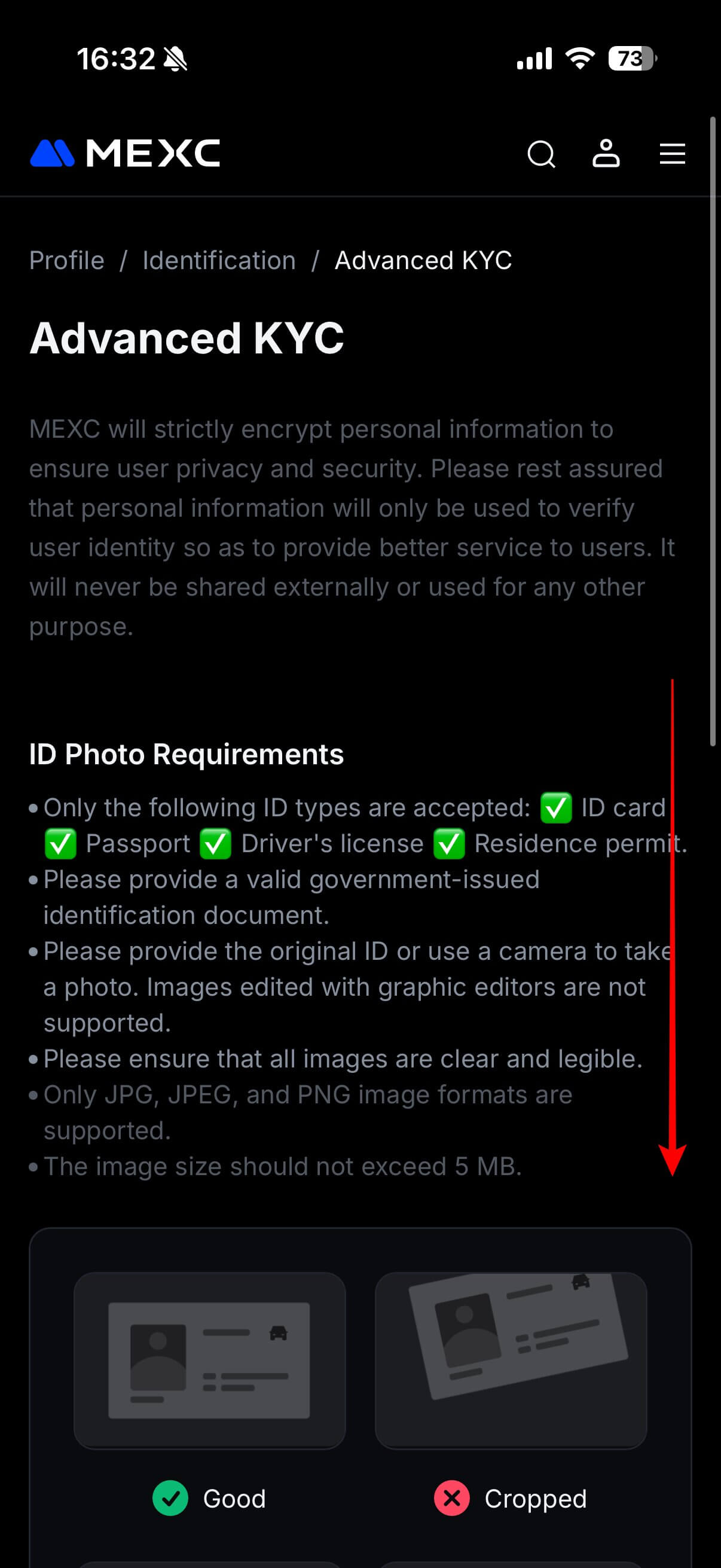This screenshot has width=721, height=1568.
Task: Tap the green checkmark before Residence permit
Action: [x=449, y=844]
